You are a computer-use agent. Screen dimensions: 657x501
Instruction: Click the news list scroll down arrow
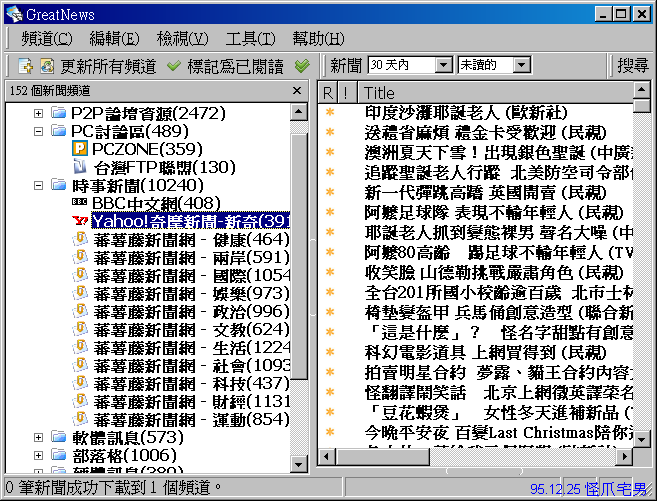[x=641, y=439]
